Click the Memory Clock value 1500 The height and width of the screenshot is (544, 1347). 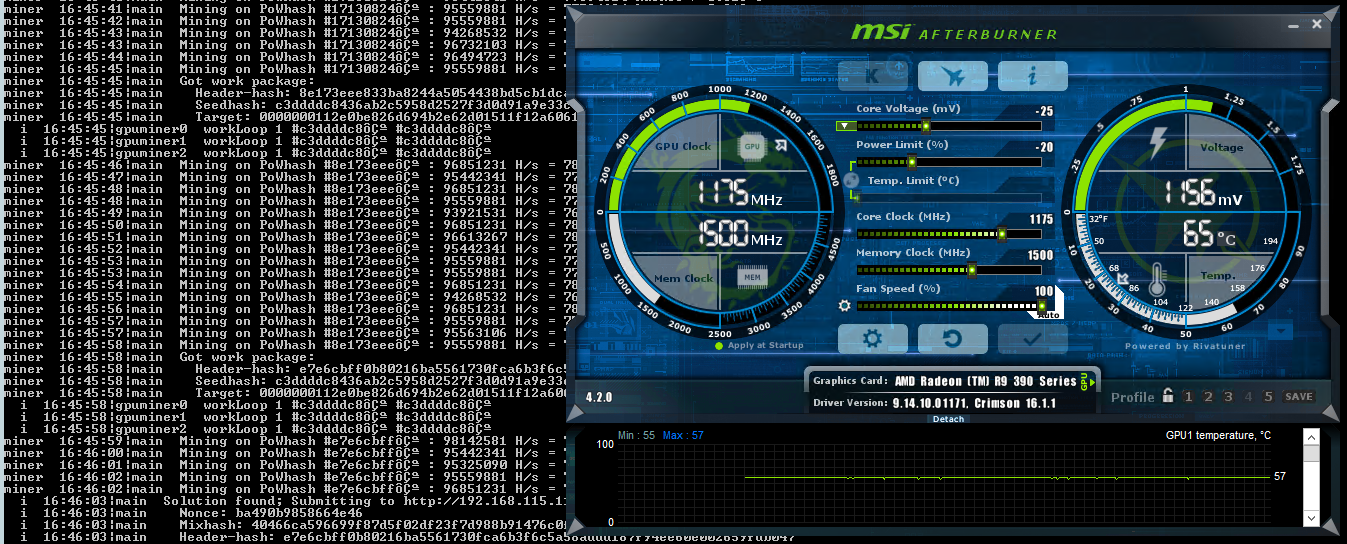pyautogui.click(x=1041, y=255)
